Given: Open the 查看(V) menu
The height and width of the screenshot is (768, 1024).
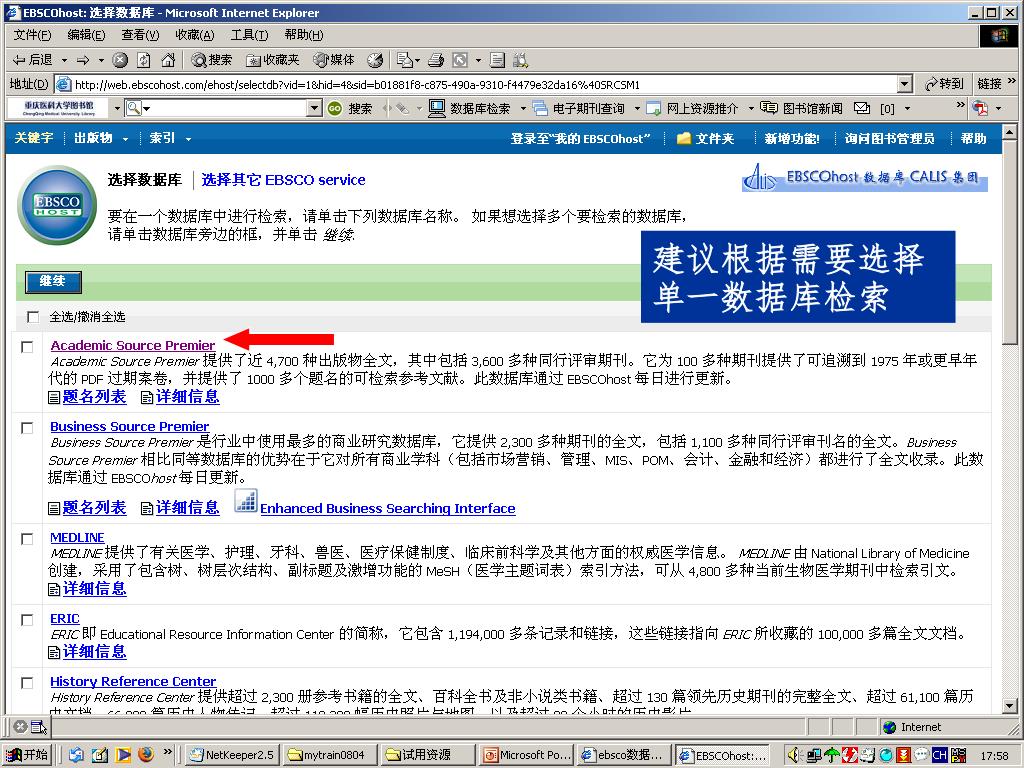Looking at the screenshot, I should (140, 35).
